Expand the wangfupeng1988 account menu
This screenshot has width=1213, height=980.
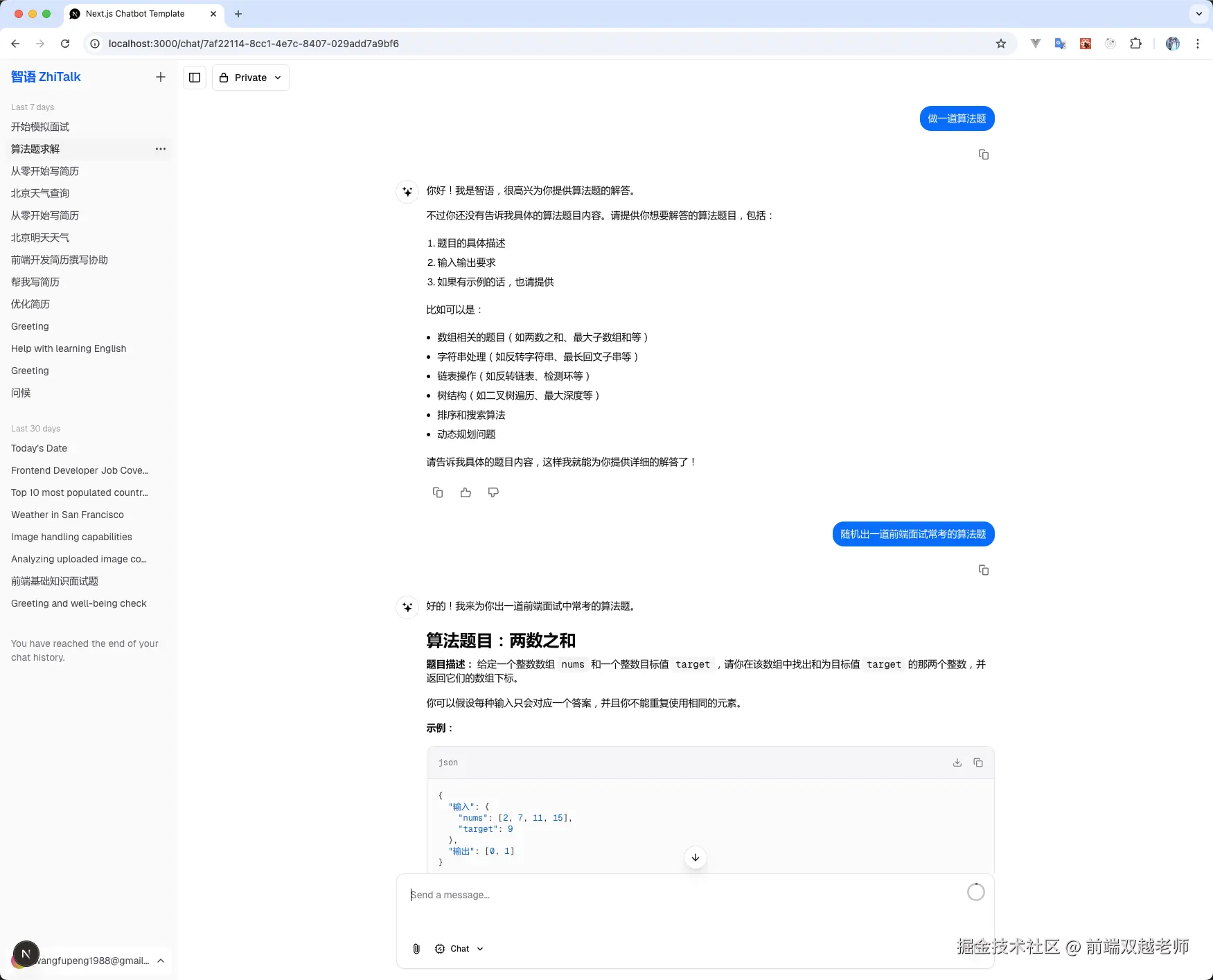point(89,960)
